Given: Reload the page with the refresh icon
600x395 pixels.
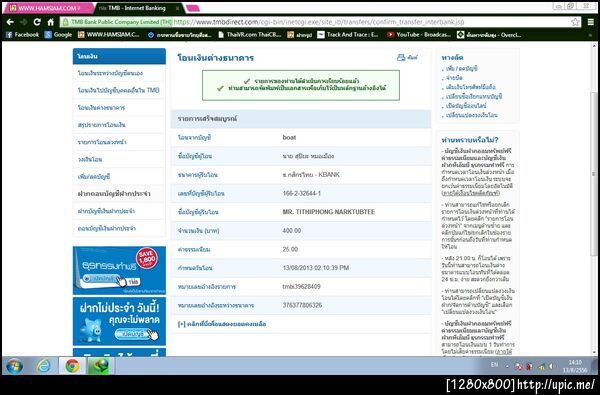Looking at the screenshot, I should (37, 22).
